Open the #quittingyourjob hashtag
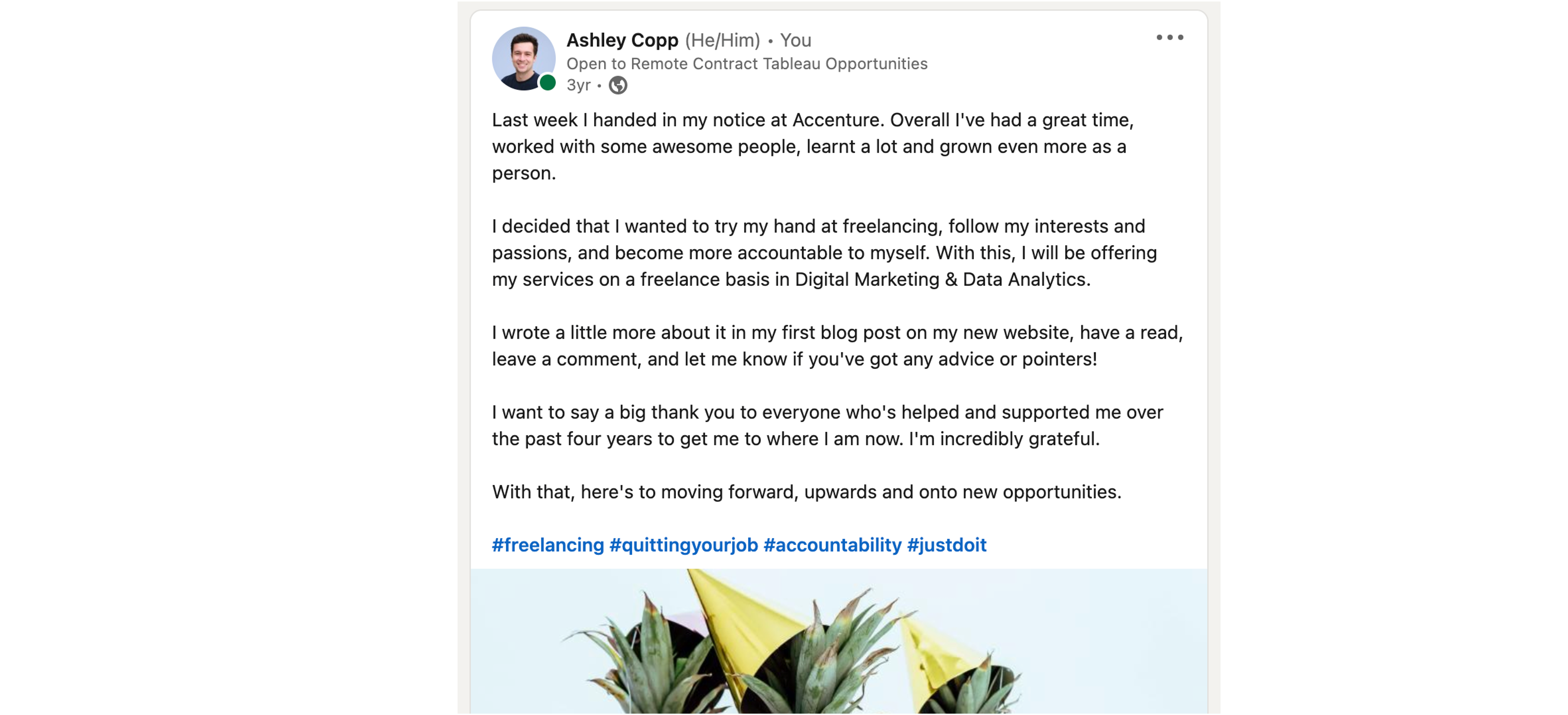Screen dimensions: 1568x715 pos(683,545)
